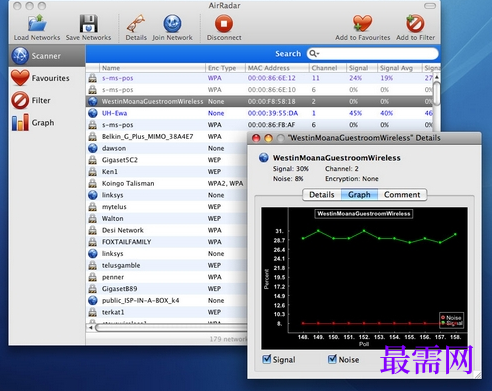Image resolution: width=492 pixels, height=391 pixels.
Task: Click the lock icon beside Gigaset5C2
Action: pos(93,160)
